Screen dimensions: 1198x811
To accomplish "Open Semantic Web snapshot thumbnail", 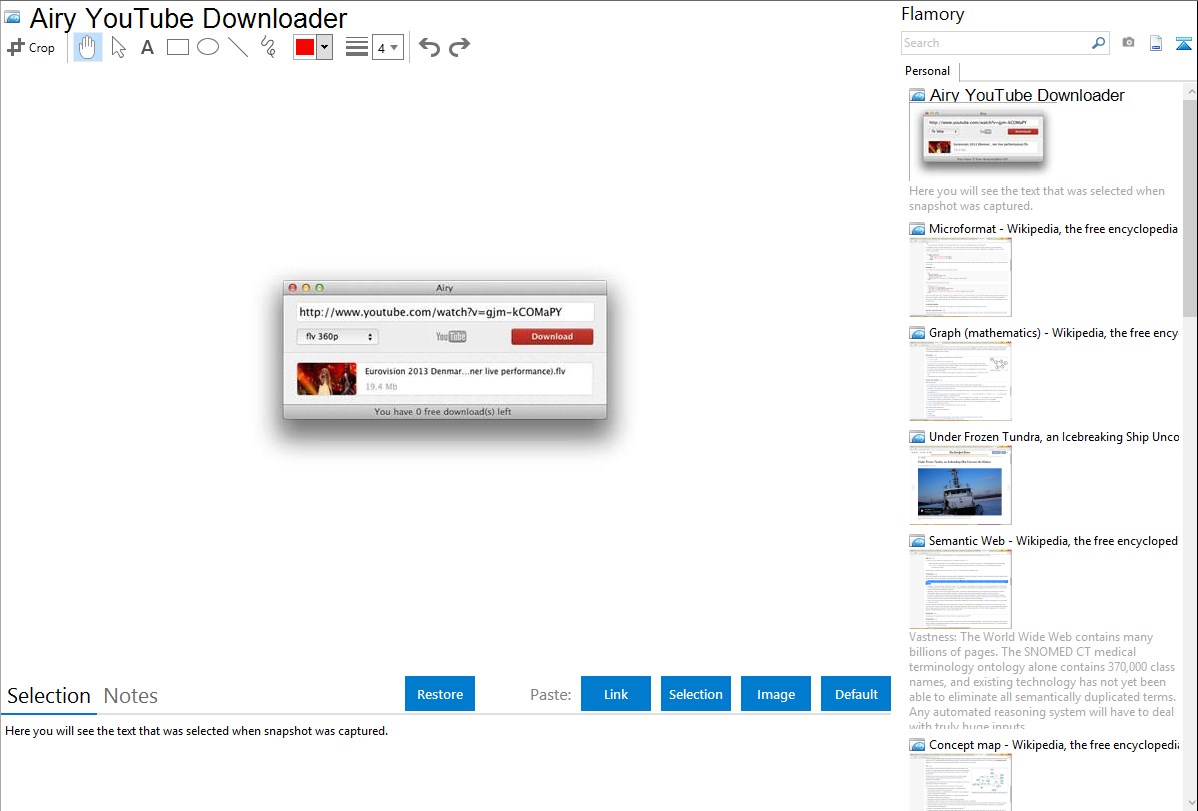I will [960, 589].
